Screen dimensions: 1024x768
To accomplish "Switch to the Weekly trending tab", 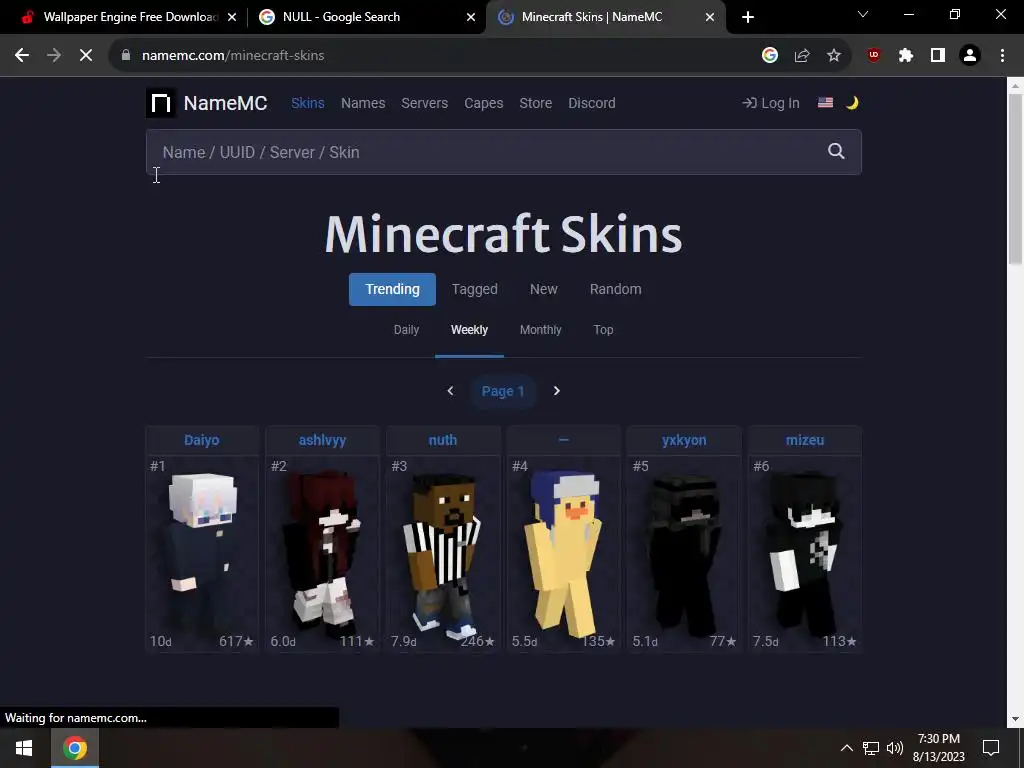I will tap(470, 330).
